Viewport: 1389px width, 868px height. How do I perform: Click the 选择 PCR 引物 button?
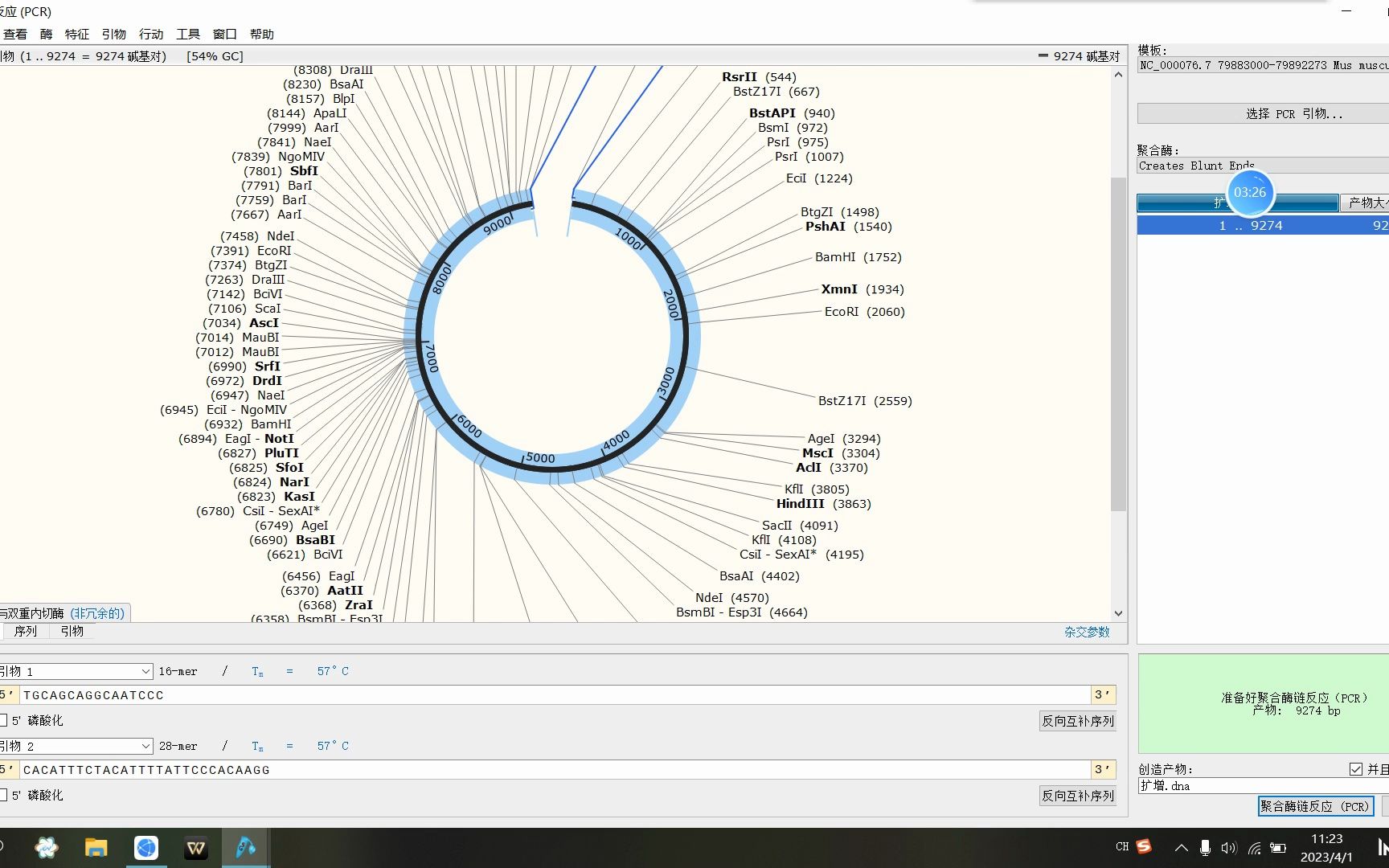[1263, 113]
